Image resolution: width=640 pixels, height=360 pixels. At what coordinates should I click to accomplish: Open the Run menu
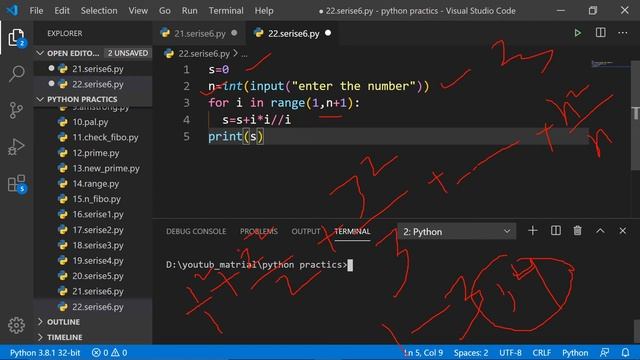click(x=189, y=11)
